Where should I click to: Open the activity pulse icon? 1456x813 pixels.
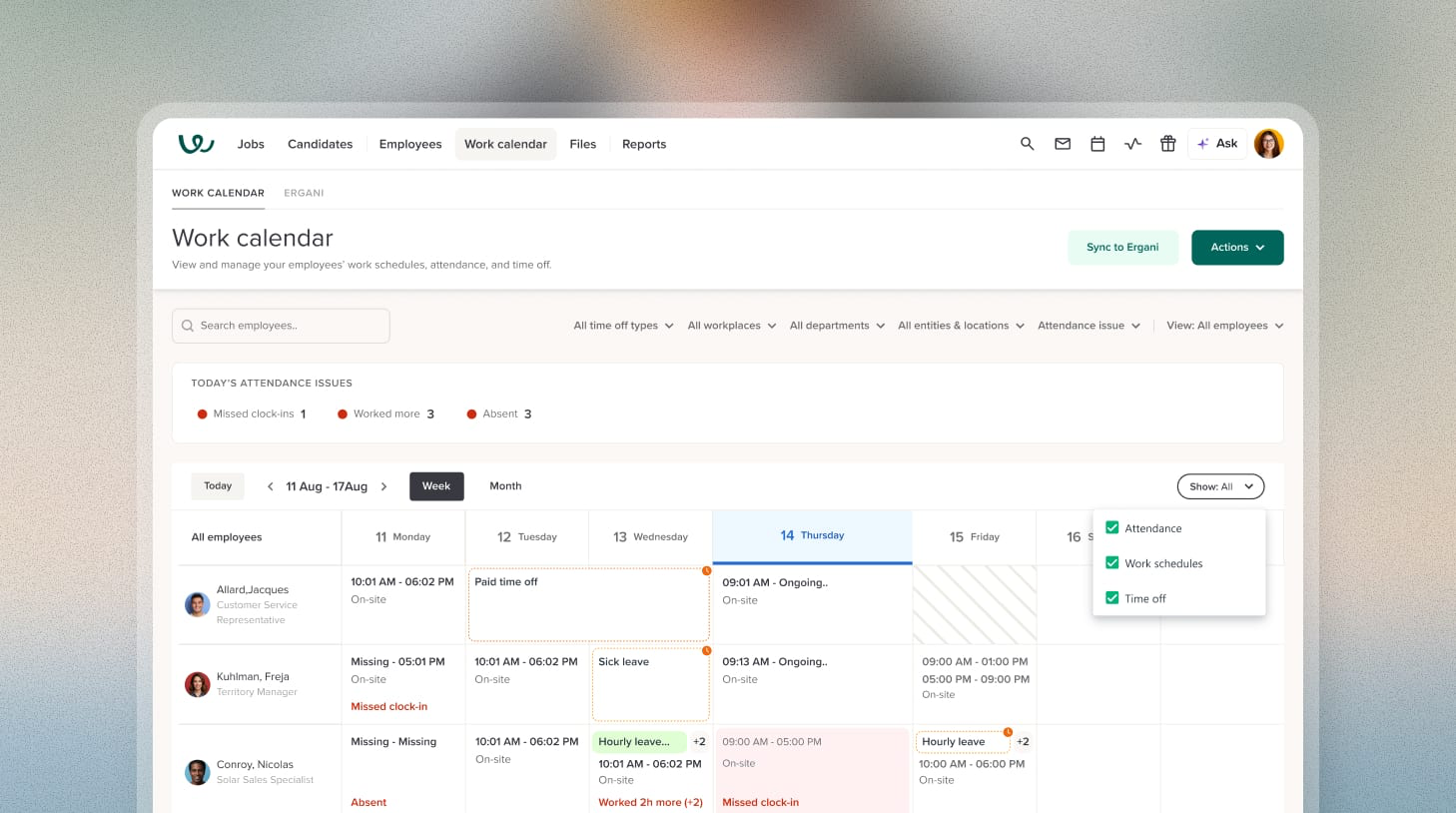(1132, 144)
